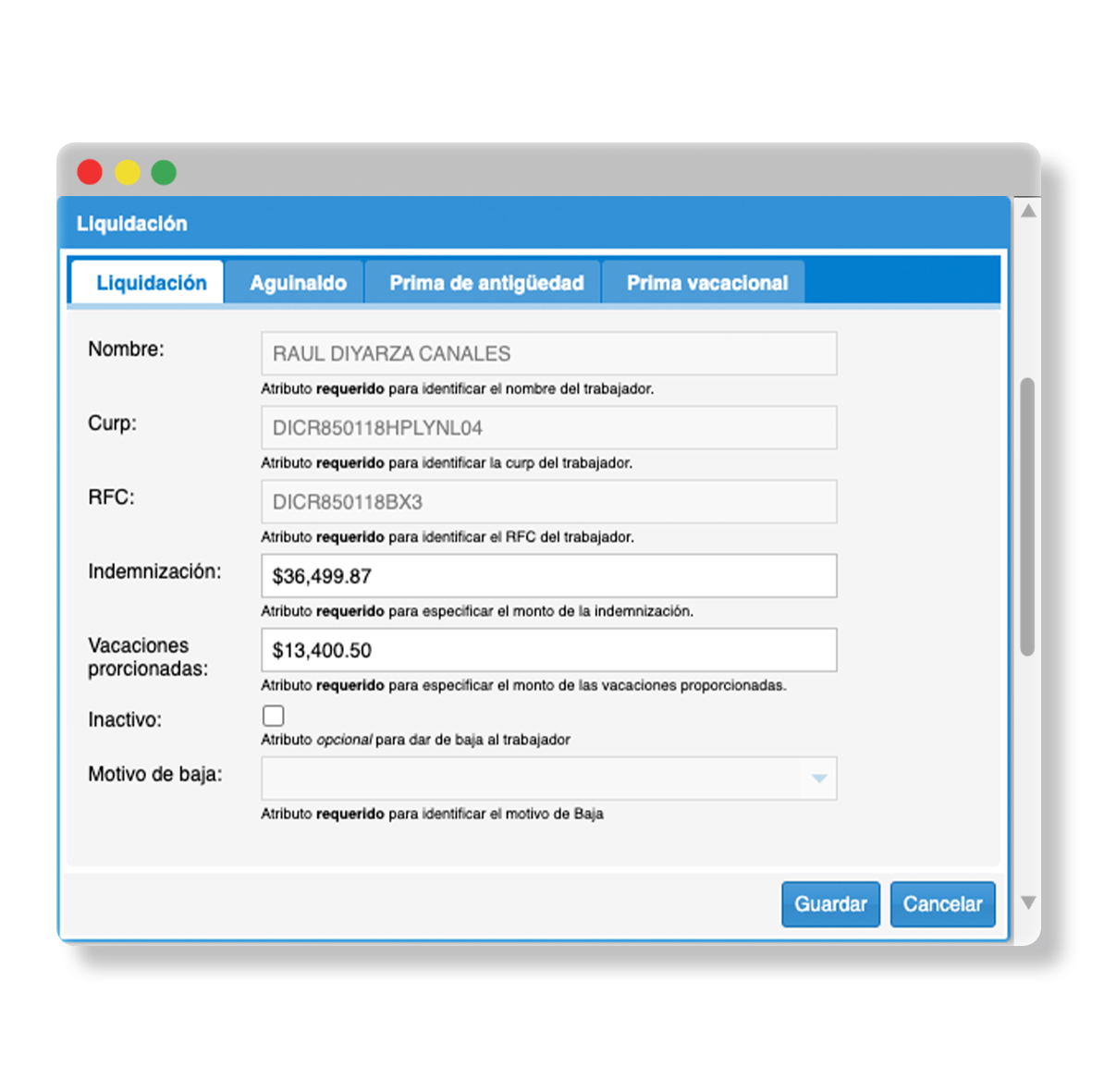This screenshot has width=1104, height=1092.
Task: Select the Prima vacacional tab
Action: 706,283
